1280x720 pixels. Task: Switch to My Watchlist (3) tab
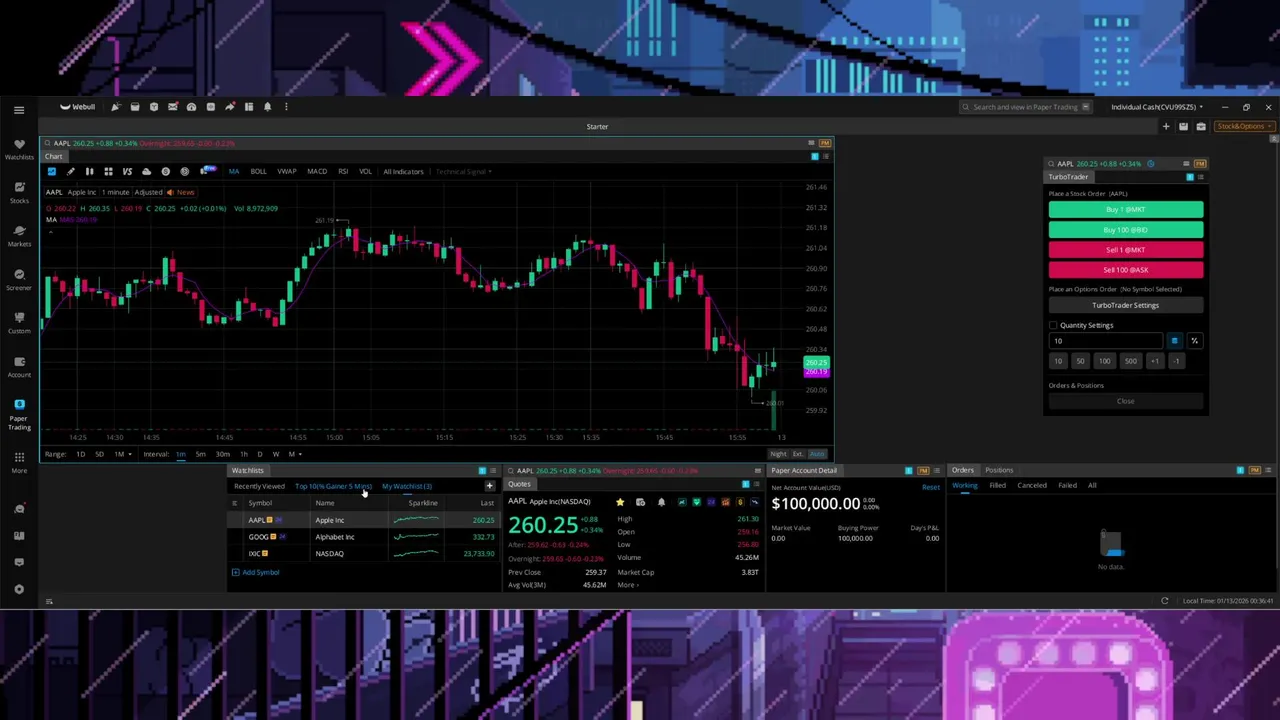406,487
